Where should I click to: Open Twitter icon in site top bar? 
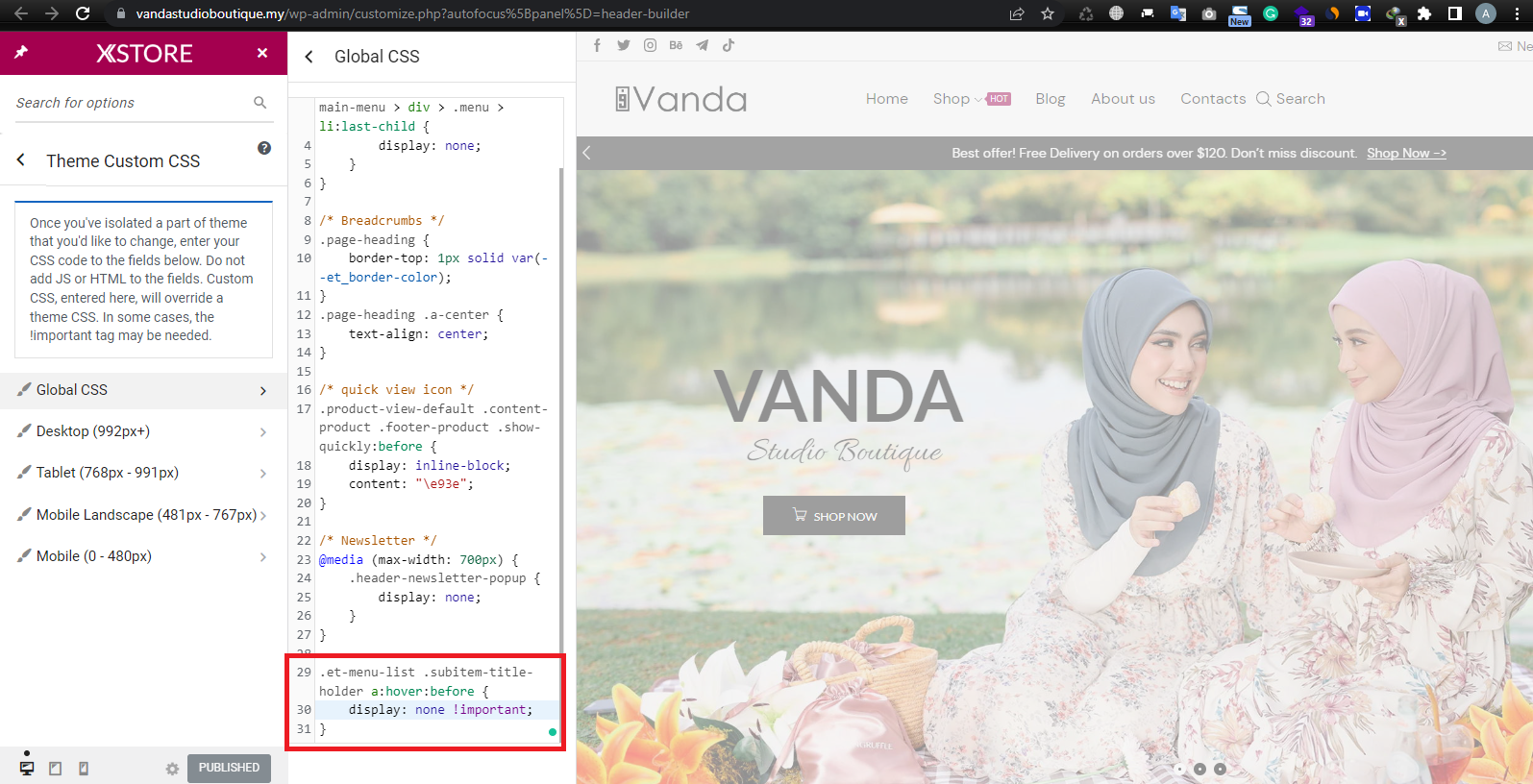[x=624, y=45]
